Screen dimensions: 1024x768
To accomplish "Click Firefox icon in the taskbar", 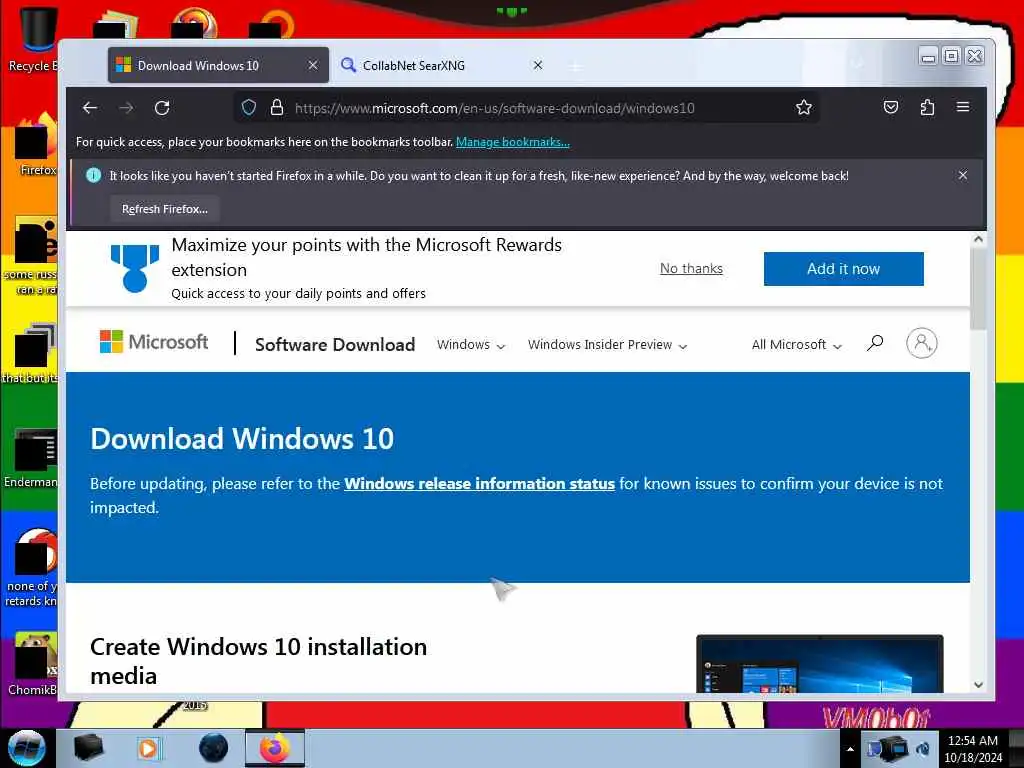I will tap(275, 748).
